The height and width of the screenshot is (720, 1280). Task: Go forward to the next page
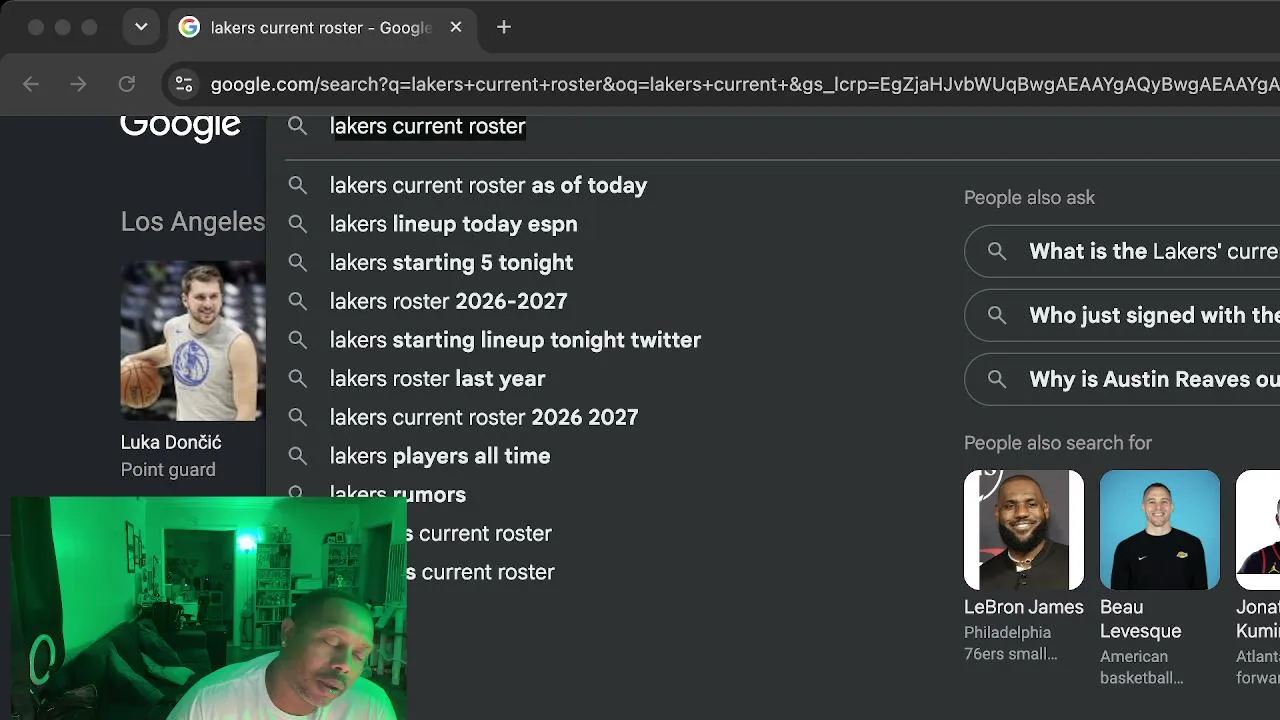pyautogui.click(x=79, y=84)
